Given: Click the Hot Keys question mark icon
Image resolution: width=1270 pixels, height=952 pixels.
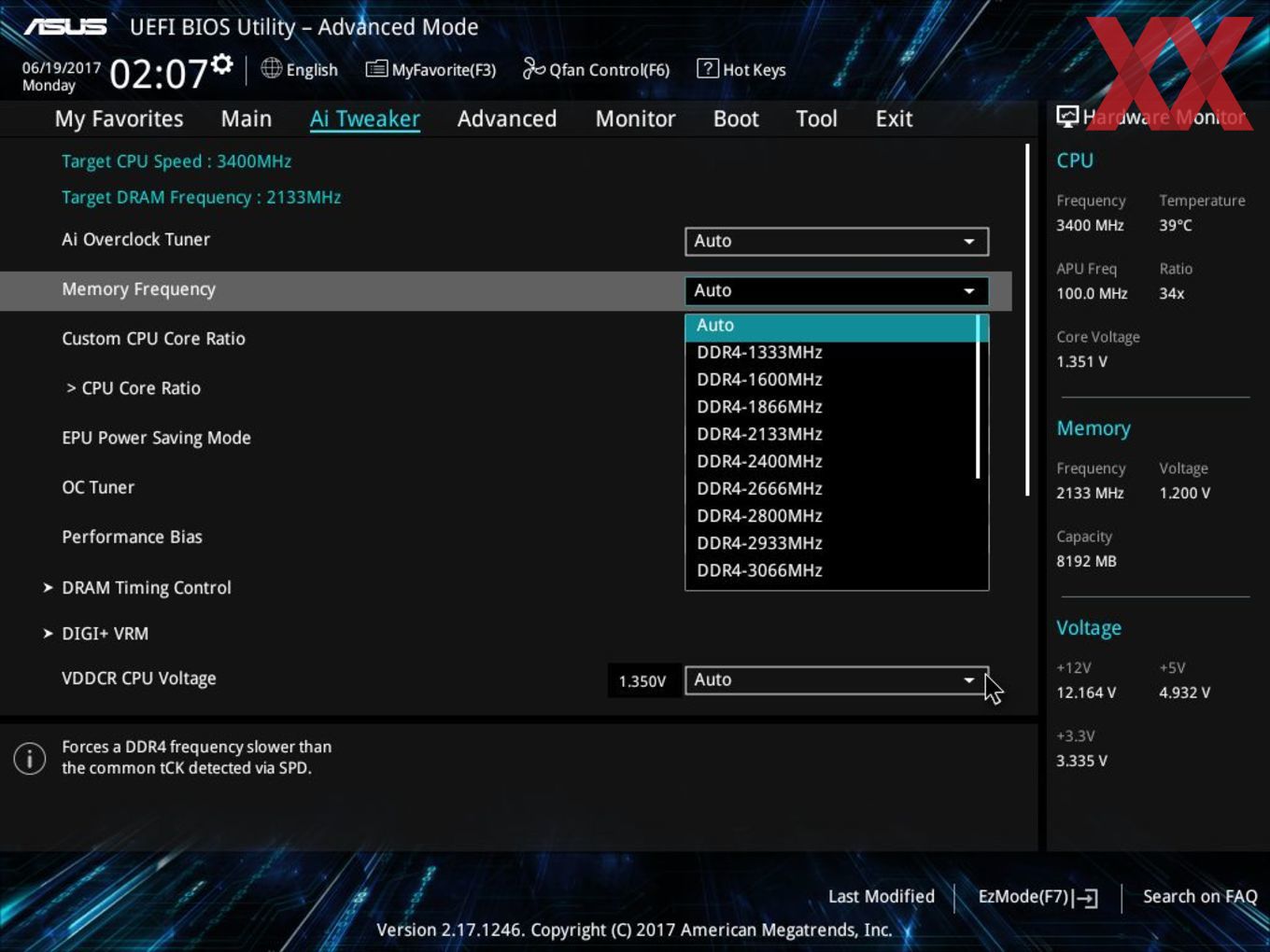Looking at the screenshot, I should click(708, 68).
